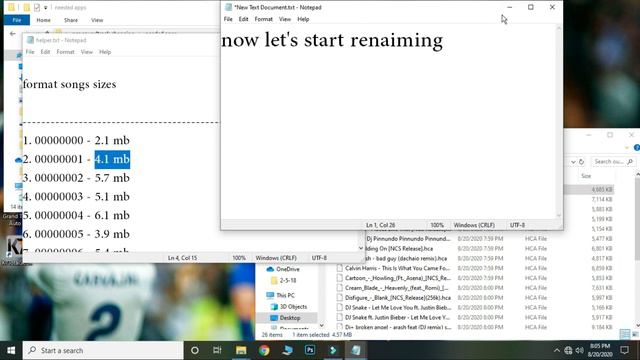Open Notepad taskbar icon
The width and height of the screenshot is (640, 360).
pyautogui.click(x=356, y=350)
